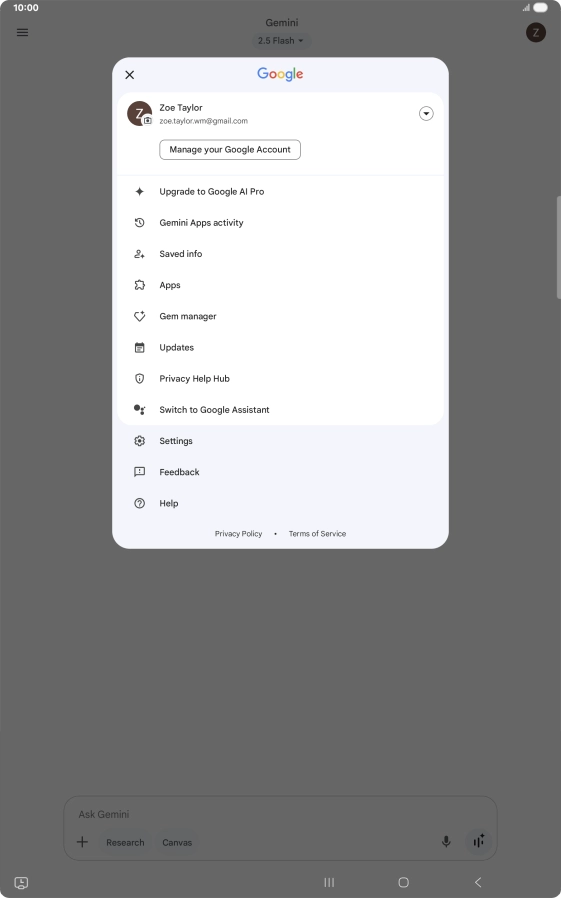Tap the plus attachment icon
Screen dimensions: 561x898
(x=82, y=842)
